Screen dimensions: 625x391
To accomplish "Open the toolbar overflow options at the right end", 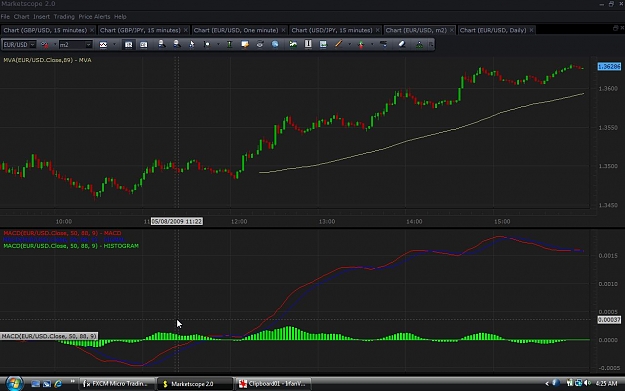I will click(431, 45).
